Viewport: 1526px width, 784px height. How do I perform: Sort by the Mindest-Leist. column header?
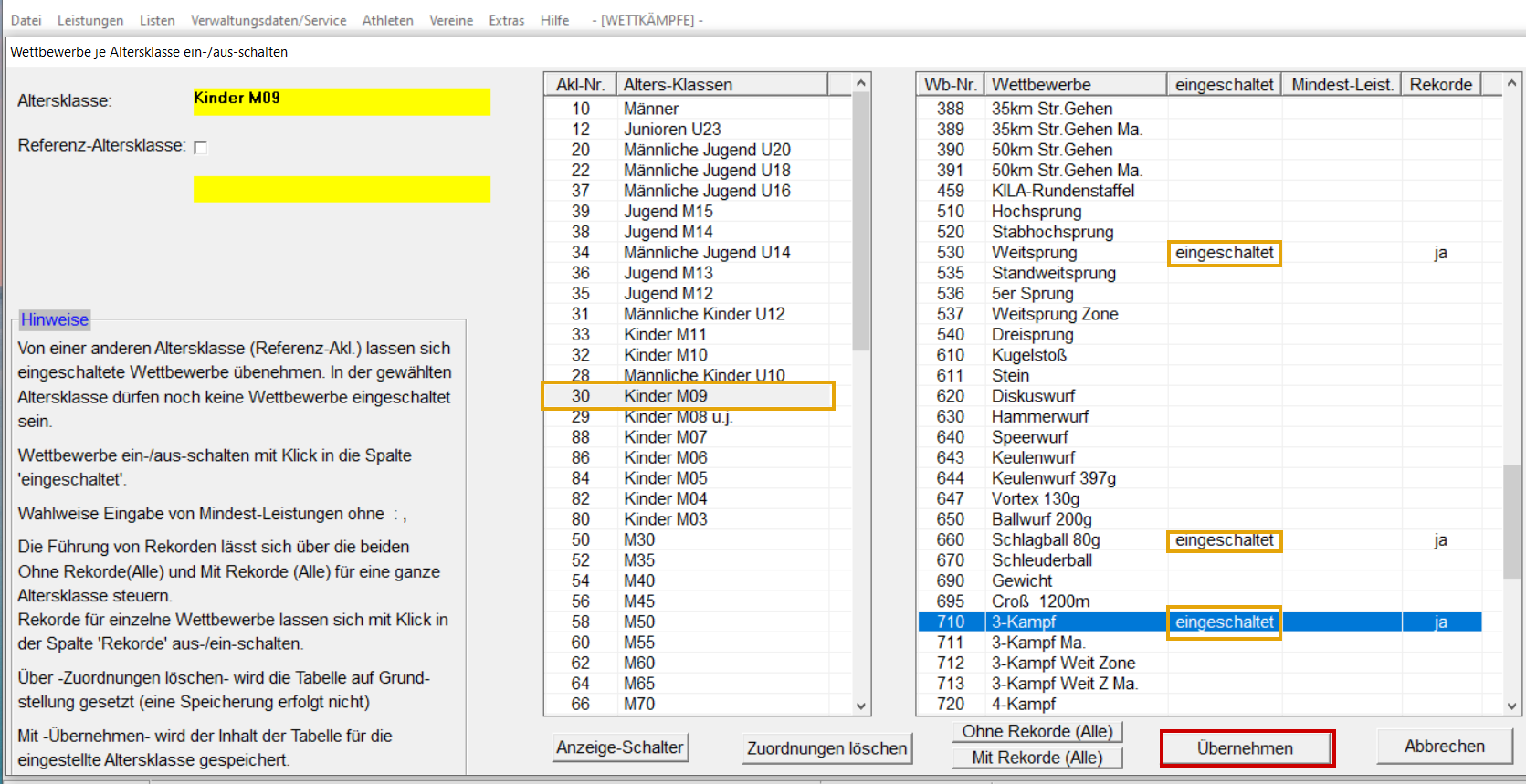(1341, 85)
